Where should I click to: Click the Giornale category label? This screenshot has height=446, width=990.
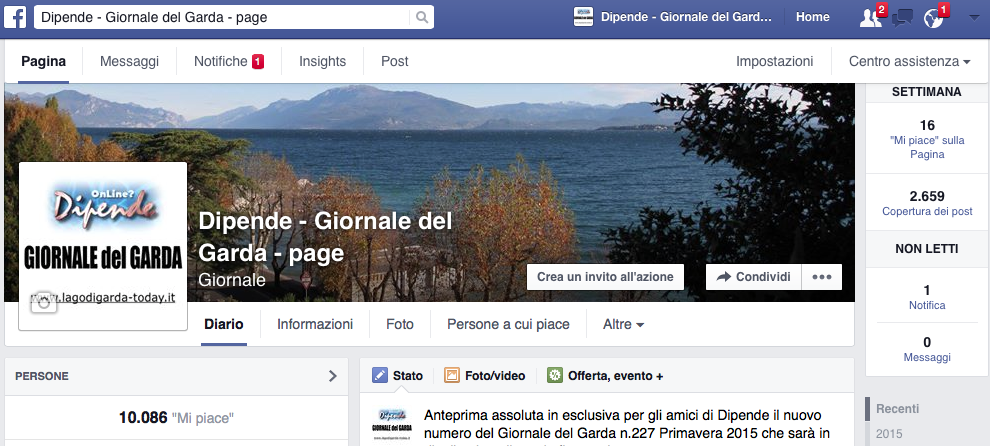click(x=232, y=280)
